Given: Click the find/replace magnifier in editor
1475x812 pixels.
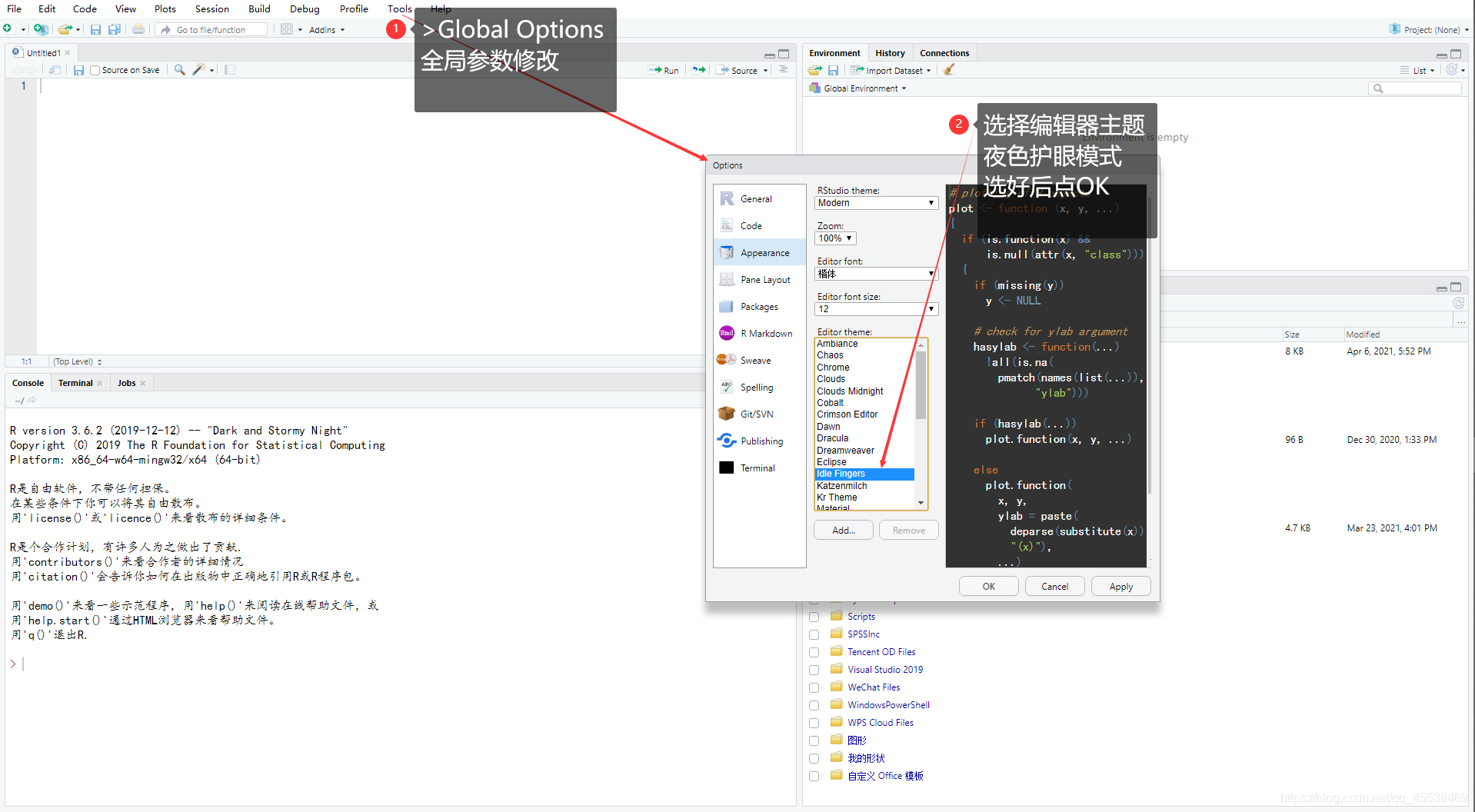Looking at the screenshot, I should [x=179, y=70].
